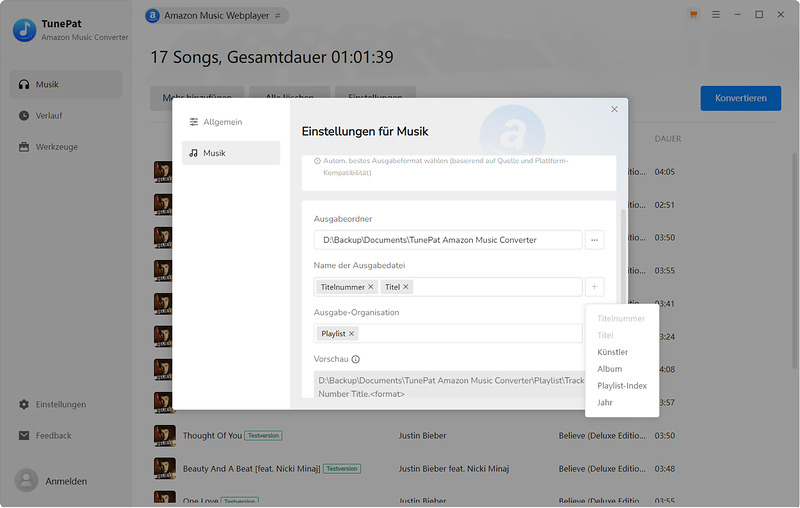Click the Anmelden user avatar
Viewport: 800px width, 508px height.
coord(27,480)
